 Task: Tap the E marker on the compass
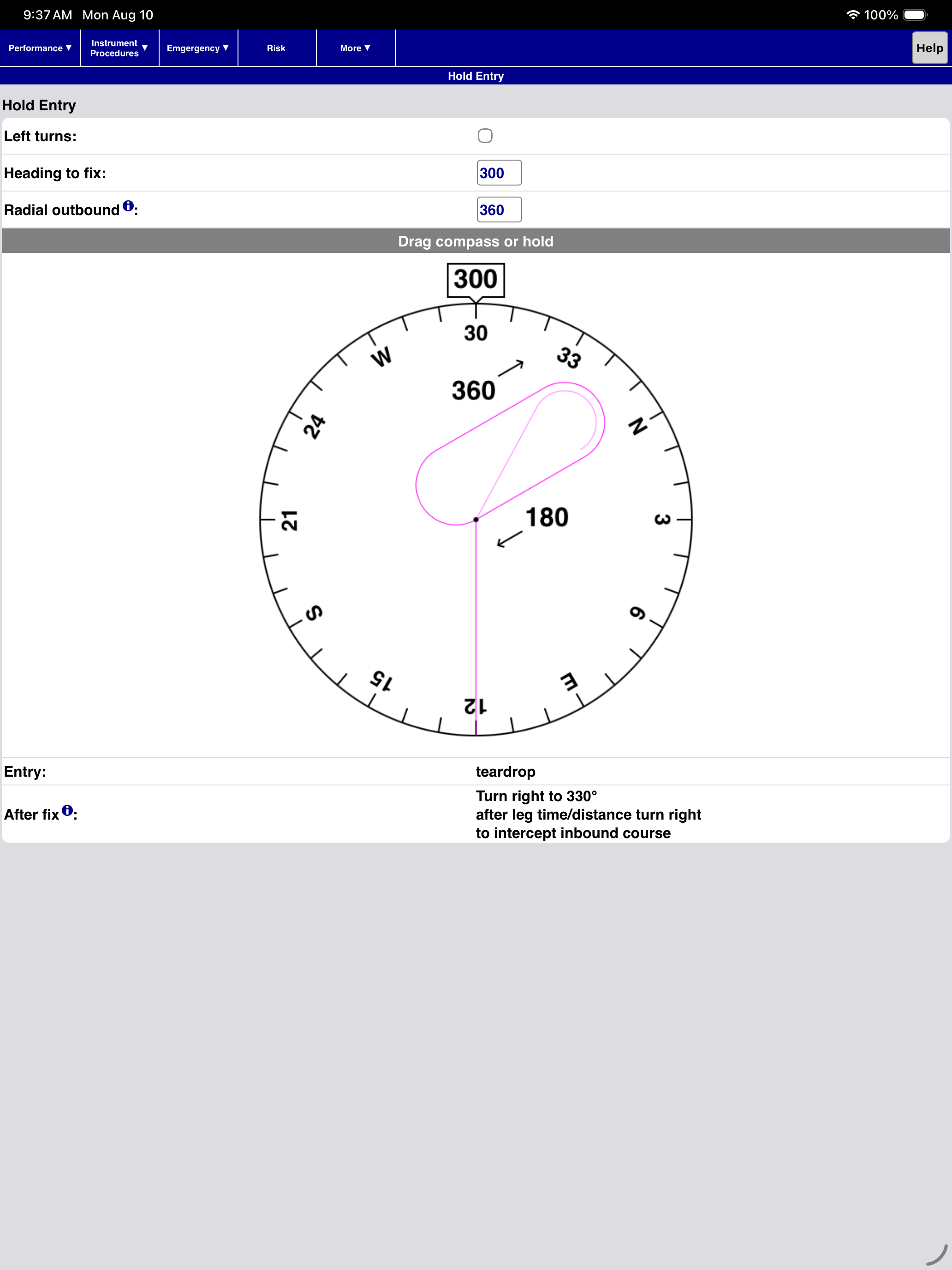(569, 682)
